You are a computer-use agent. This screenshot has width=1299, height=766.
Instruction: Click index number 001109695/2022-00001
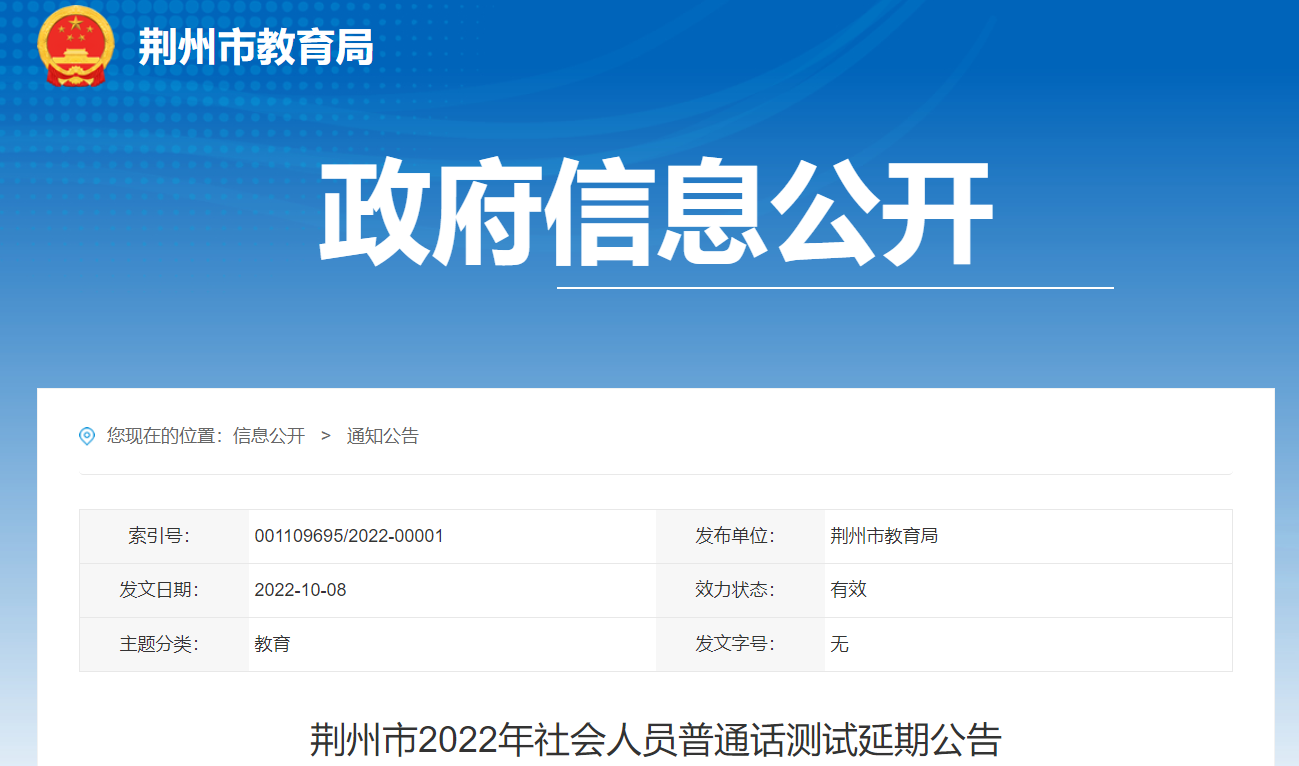pyautogui.click(x=349, y=536)
